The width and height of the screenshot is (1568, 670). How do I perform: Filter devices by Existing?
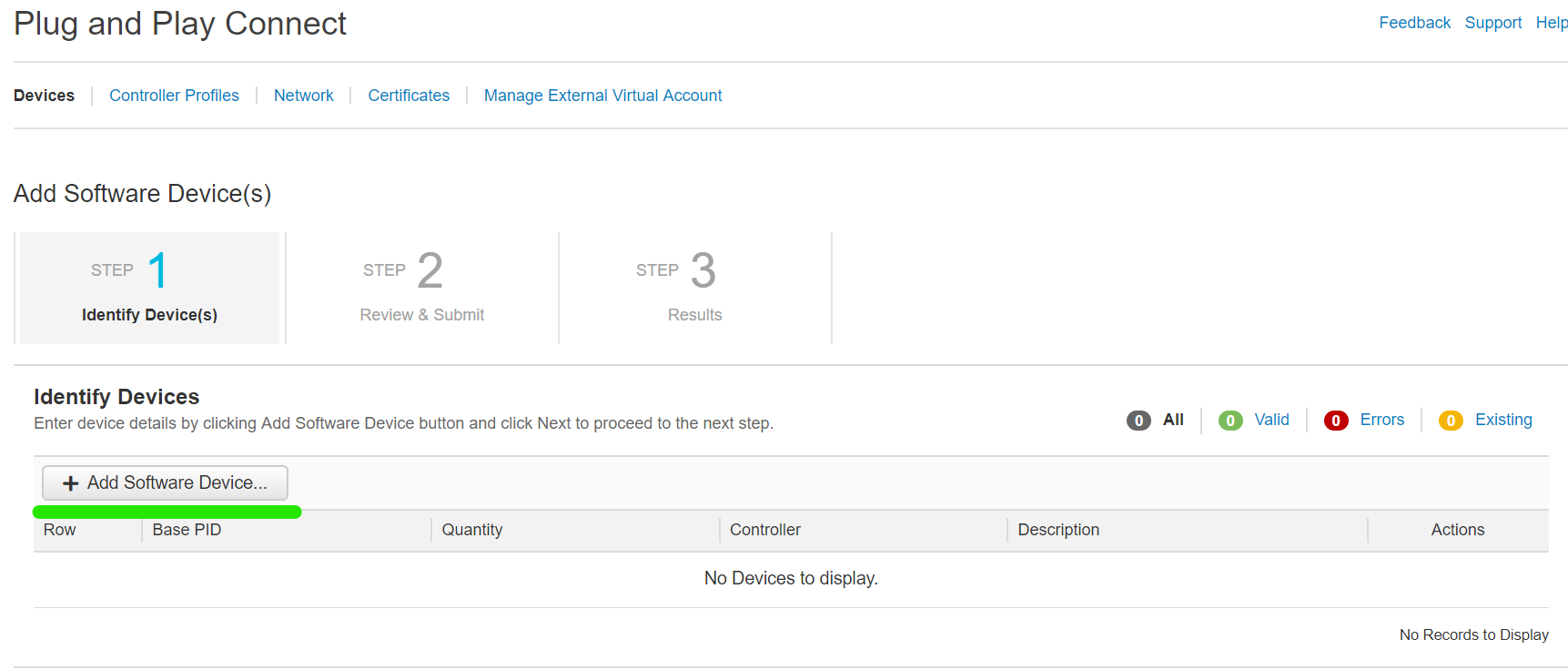tap(1503, 420)
